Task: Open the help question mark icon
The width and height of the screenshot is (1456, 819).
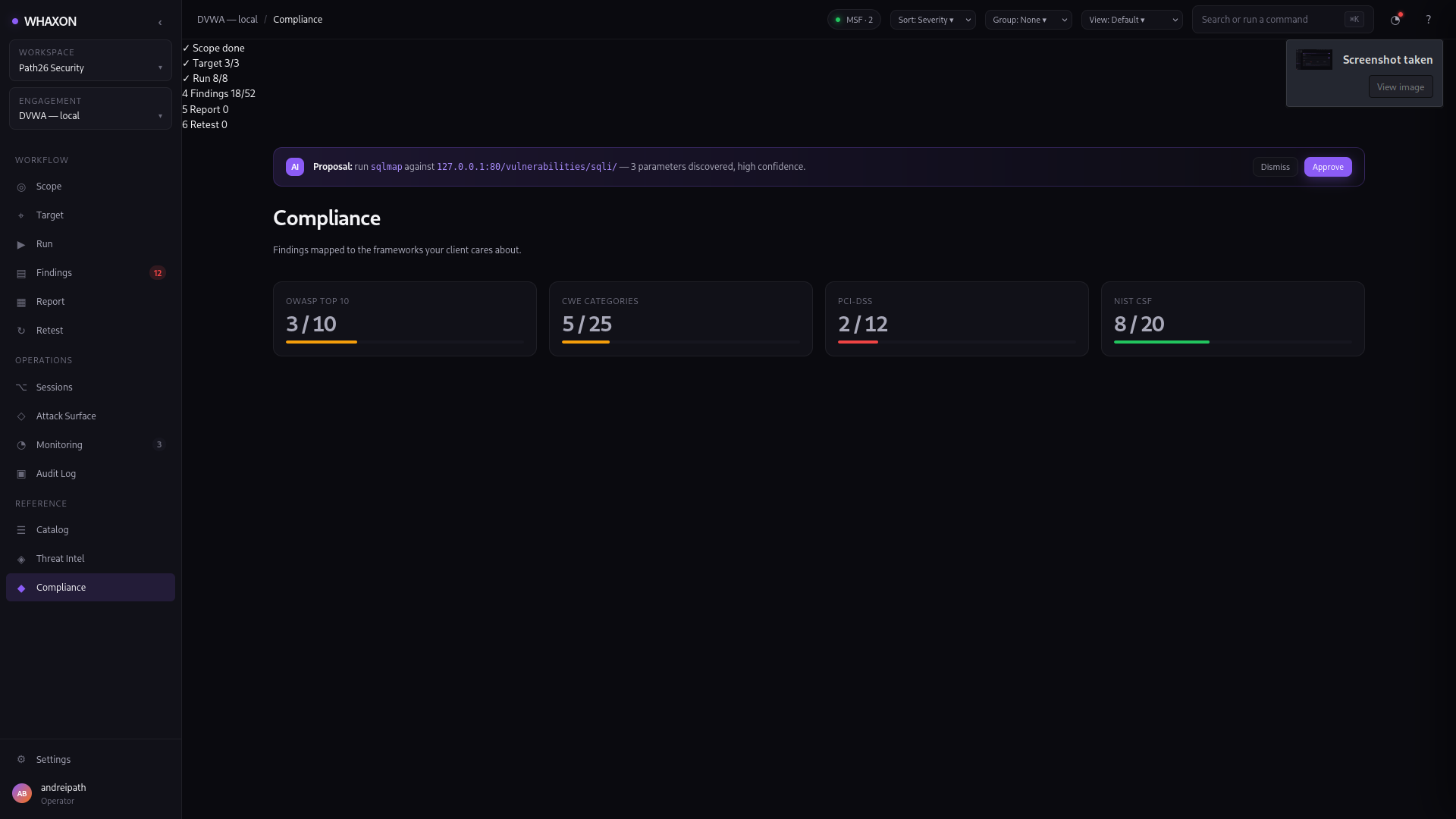Action: coord(1428,20)
